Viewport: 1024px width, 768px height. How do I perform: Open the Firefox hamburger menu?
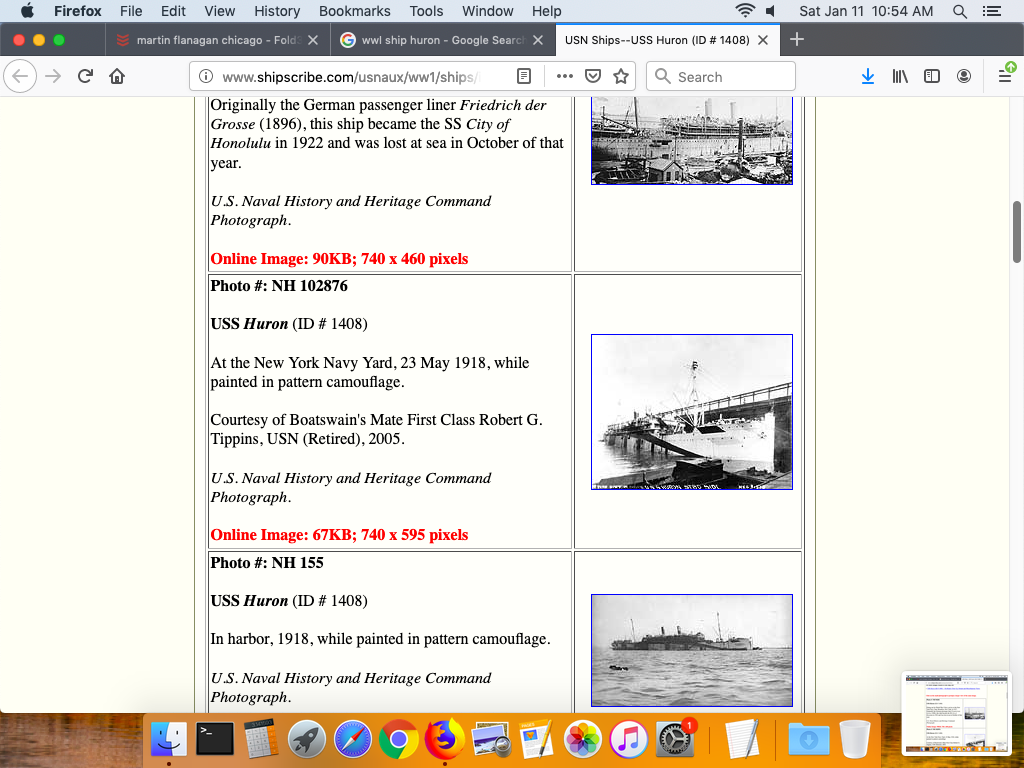pos(1005,77)
